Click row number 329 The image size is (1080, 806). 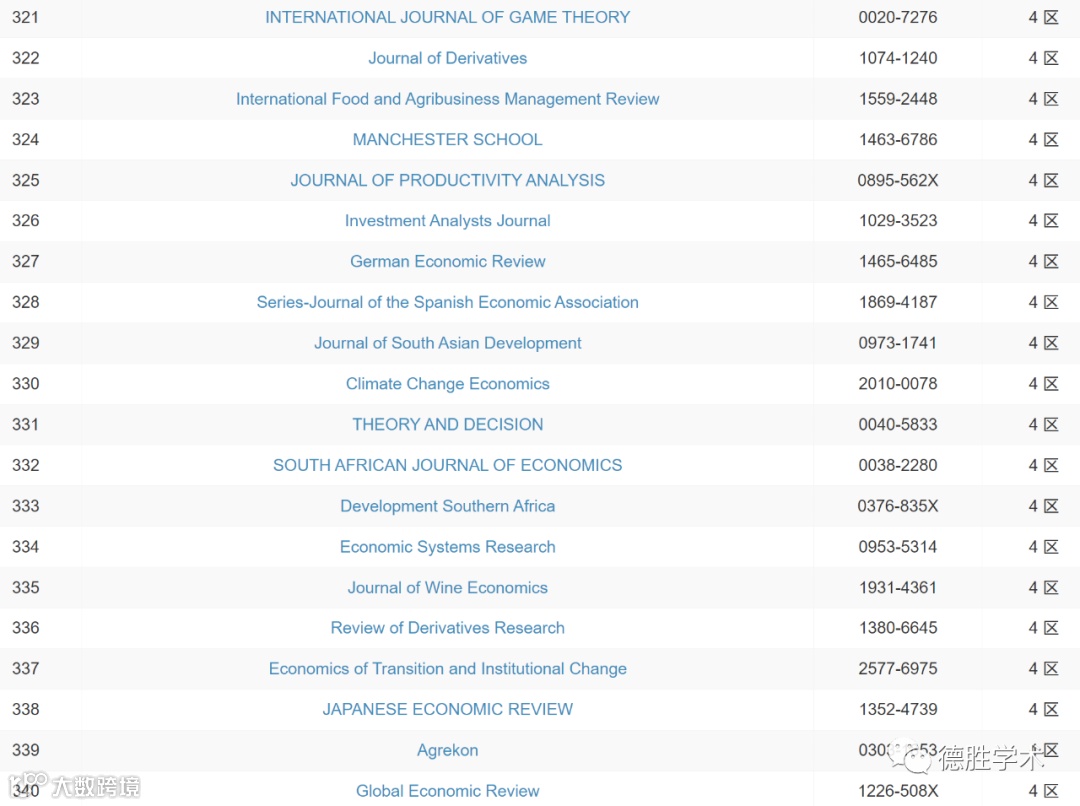25,342
